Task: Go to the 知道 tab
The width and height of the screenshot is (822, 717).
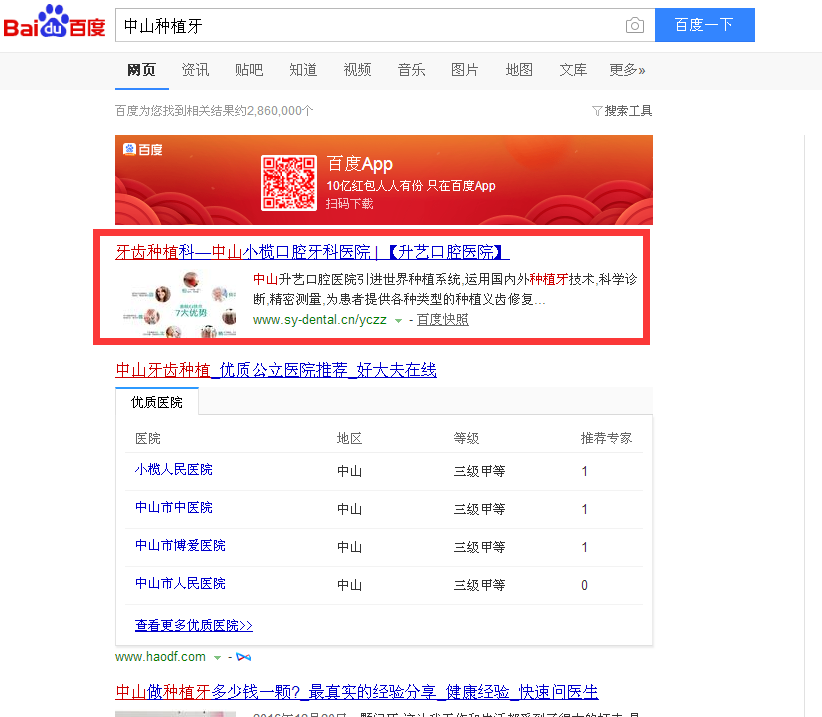Action: tap(303, 70)
